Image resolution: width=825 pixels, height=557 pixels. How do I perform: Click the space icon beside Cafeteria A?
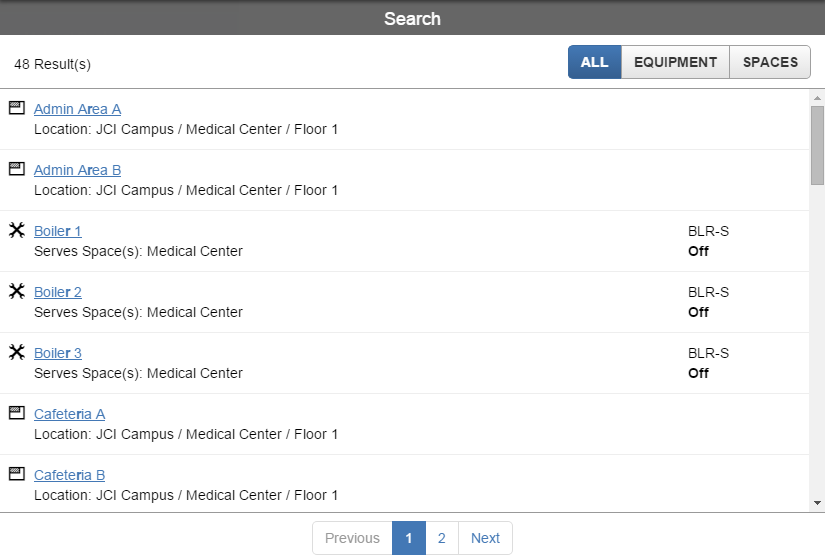tap(16, 413)
